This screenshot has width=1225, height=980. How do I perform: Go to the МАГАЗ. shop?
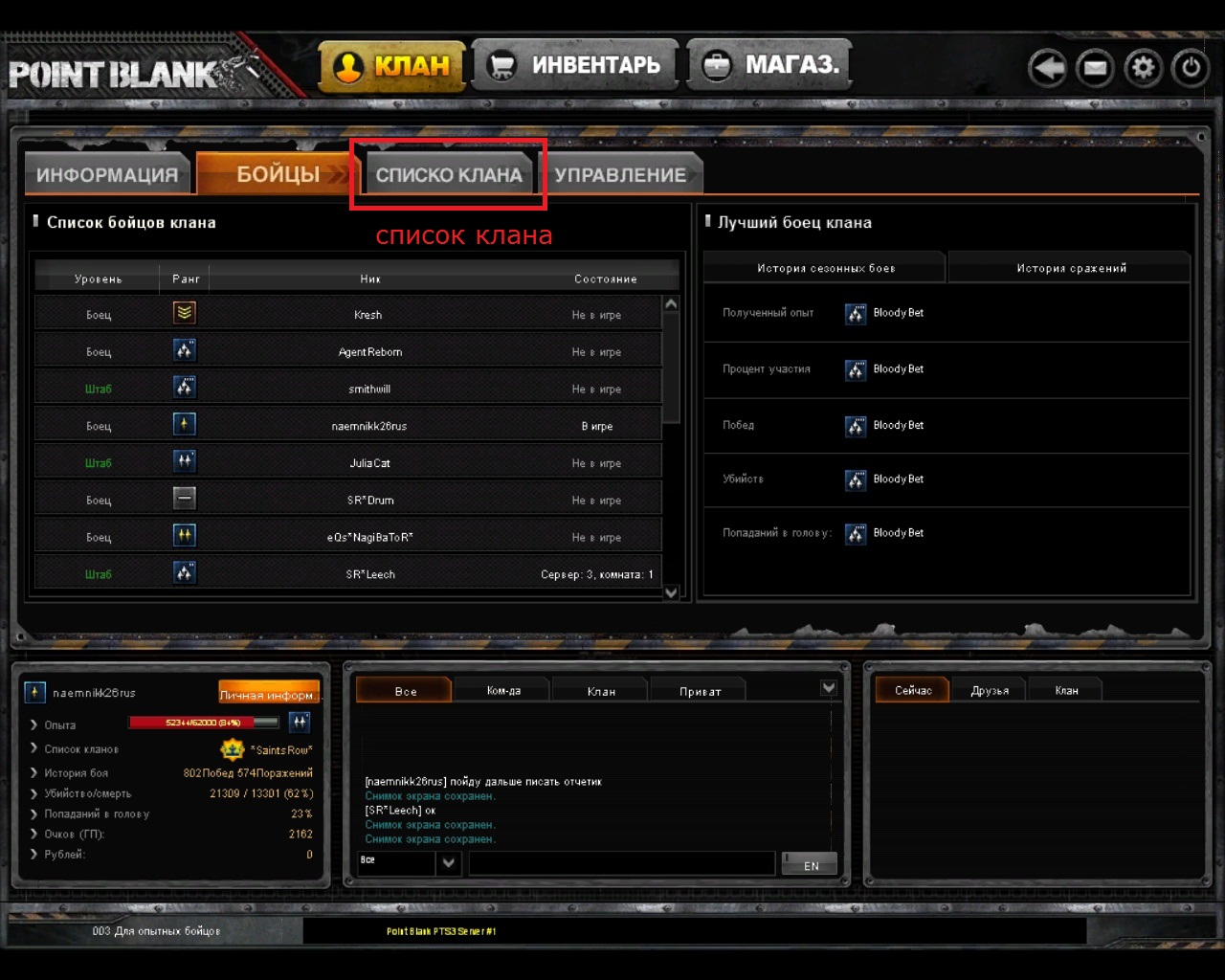pos(770,65)
